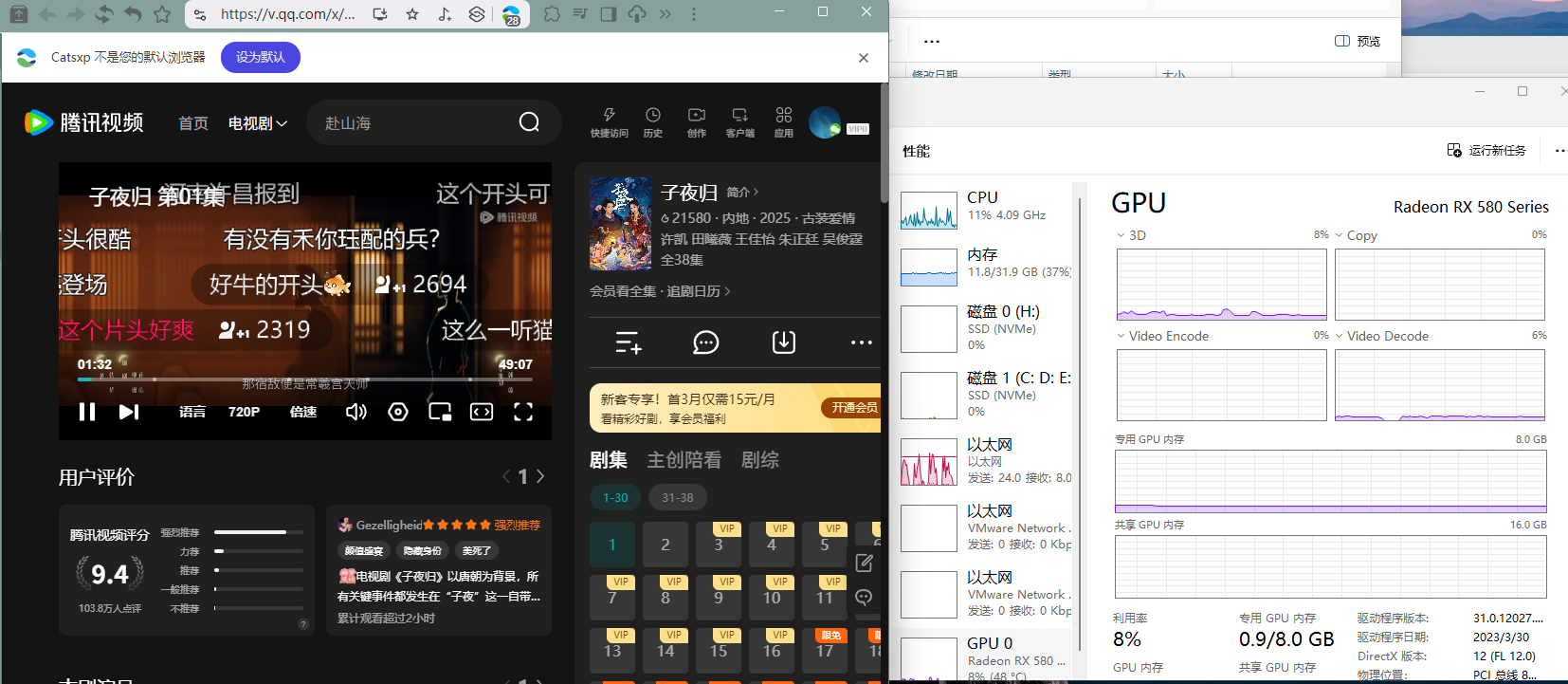This screenshot has width=1568, height=684.
Task: Open the 语言 language selector
Action: point(192,412)
